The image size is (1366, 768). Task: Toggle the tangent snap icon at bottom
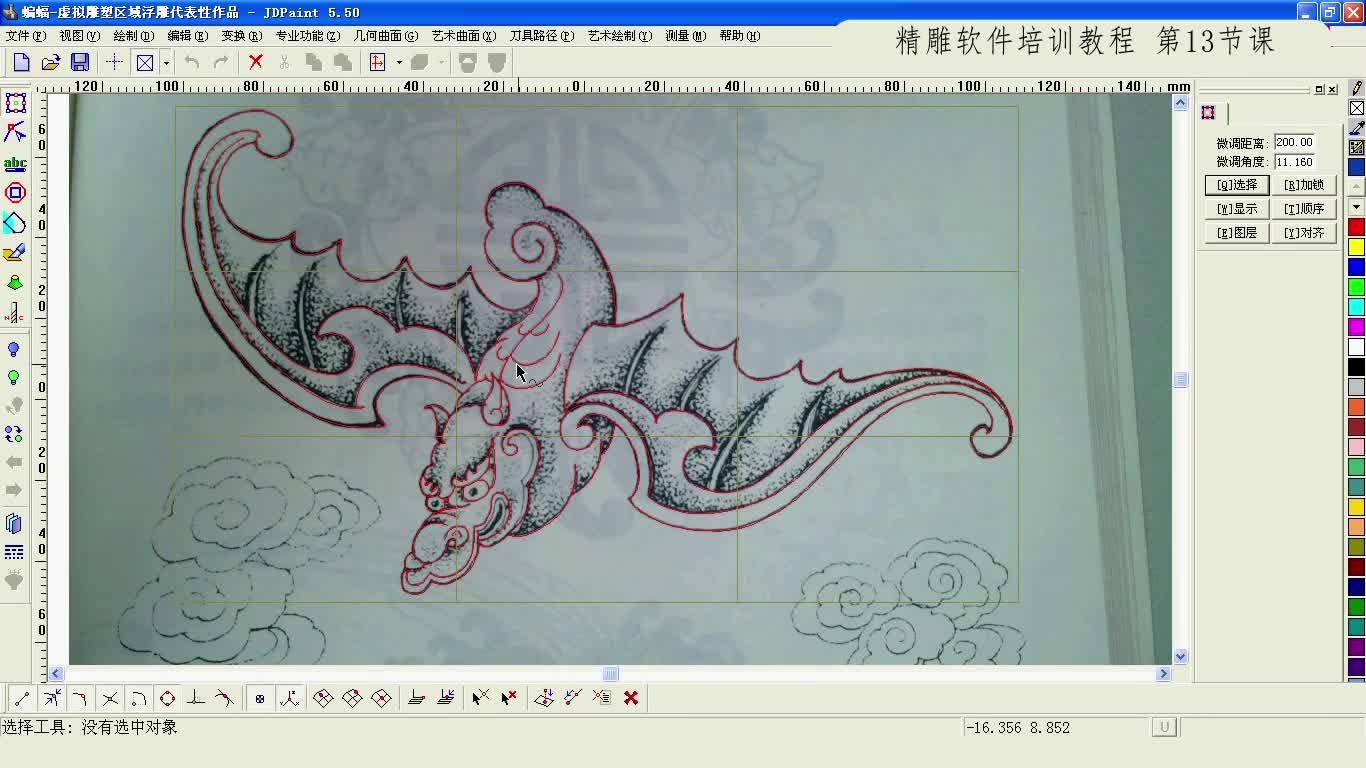[x=226, y=698]
